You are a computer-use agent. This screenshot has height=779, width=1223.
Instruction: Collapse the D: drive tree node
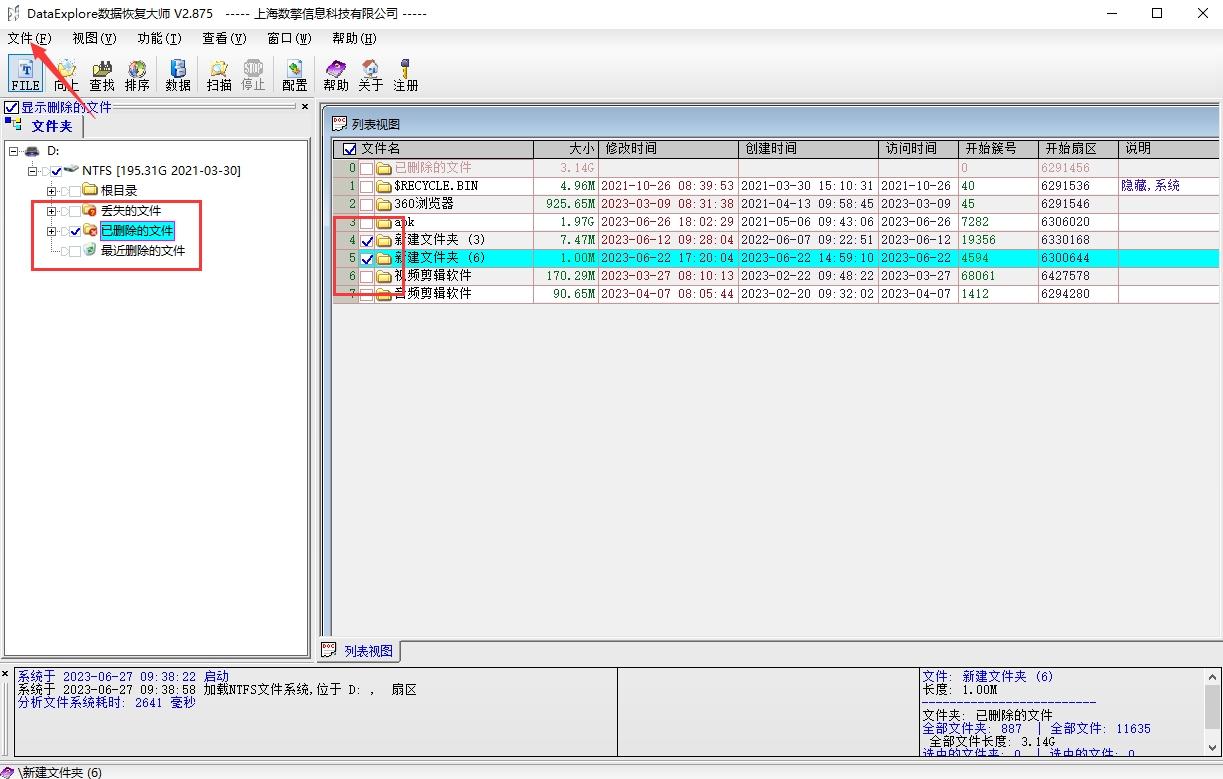pos(14,151)
